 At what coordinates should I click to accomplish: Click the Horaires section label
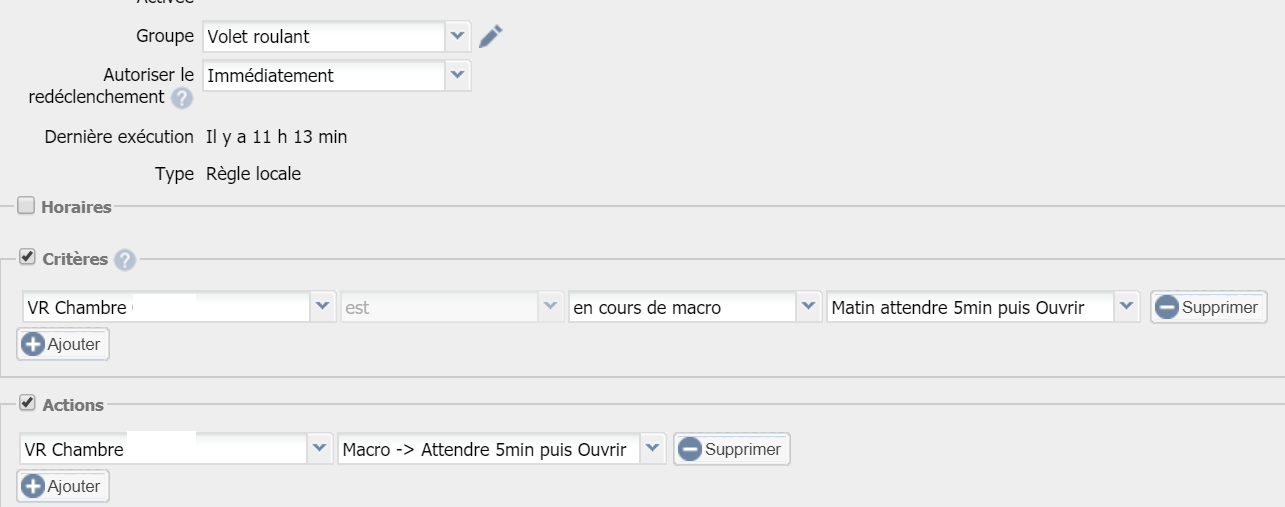click(x=76, y=207)
